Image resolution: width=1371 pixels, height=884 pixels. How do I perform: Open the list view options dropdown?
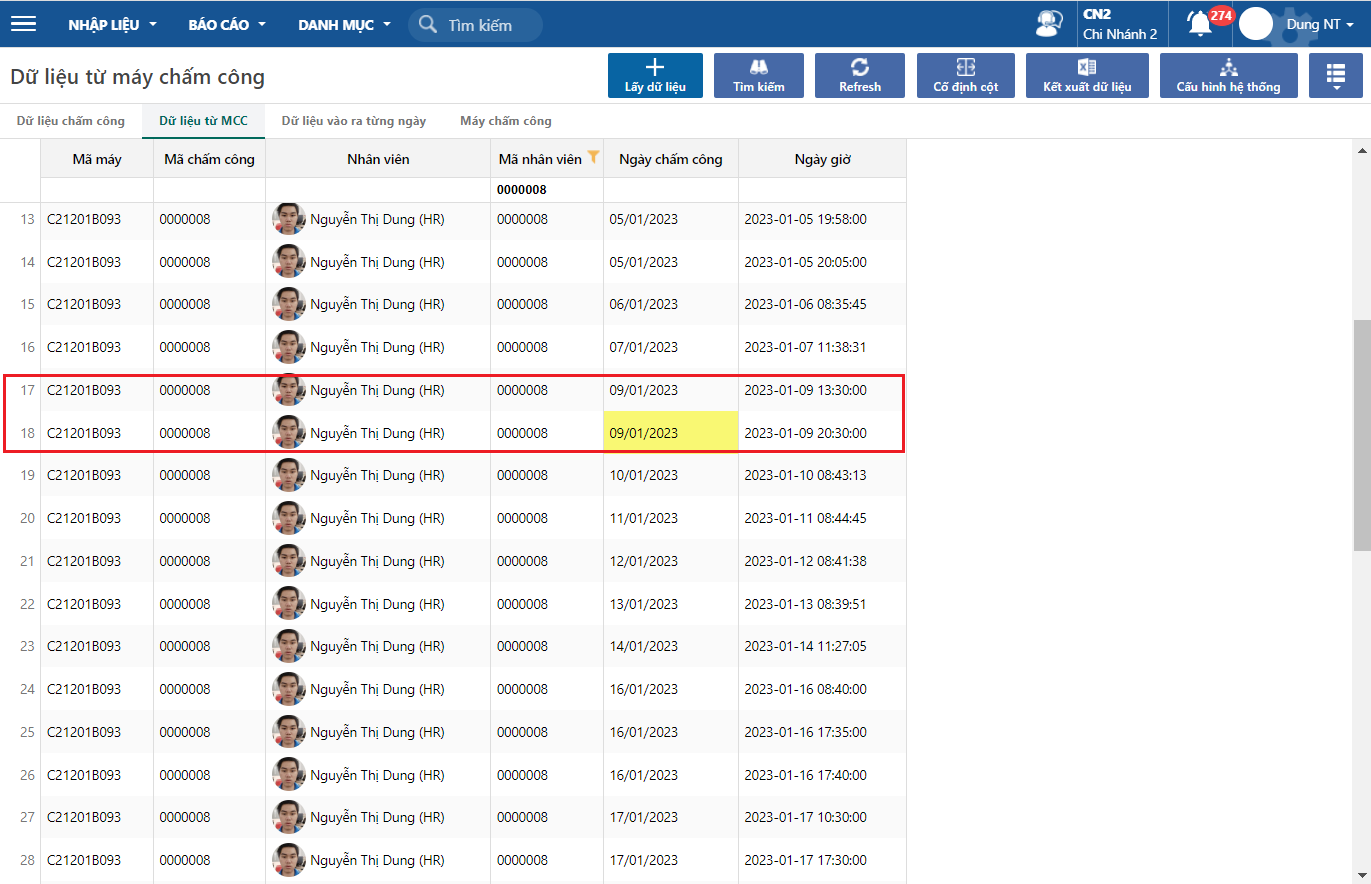(x=1335, y=75)
